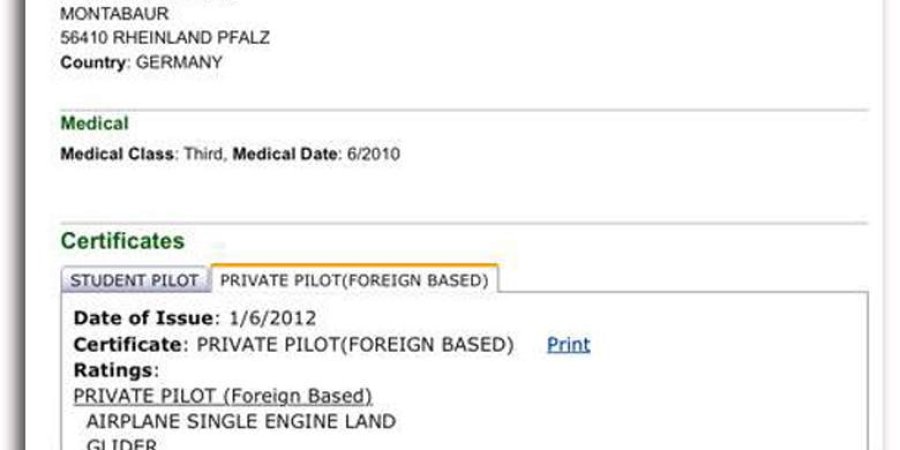Click the Country label
Image resolution: width=900 pixels, height=450 pixels.
pyautogui.click(x=93, y=62)
